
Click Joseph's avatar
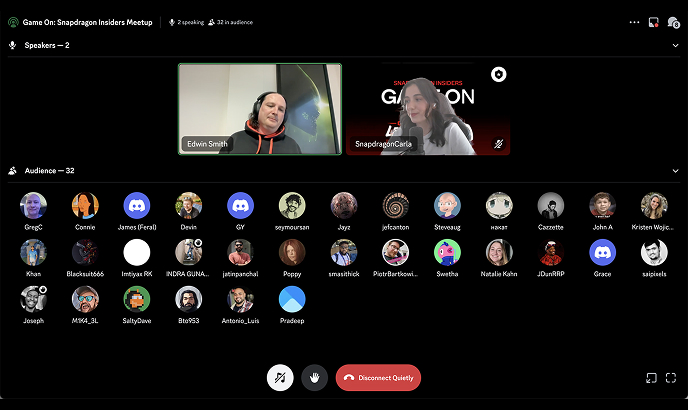coord(33,299)
